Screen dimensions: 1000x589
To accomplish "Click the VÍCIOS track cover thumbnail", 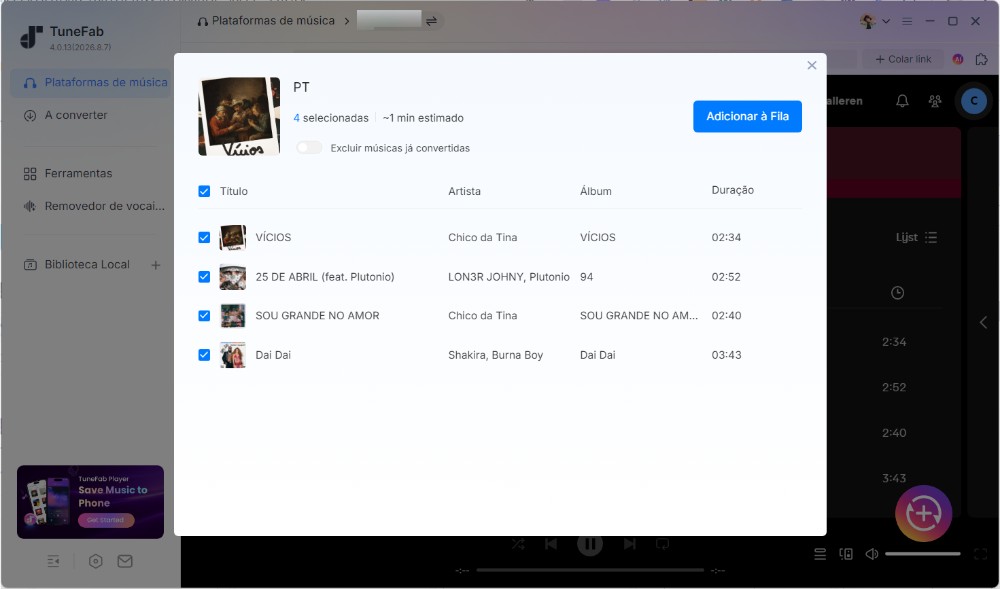I will tap(233, 237).
